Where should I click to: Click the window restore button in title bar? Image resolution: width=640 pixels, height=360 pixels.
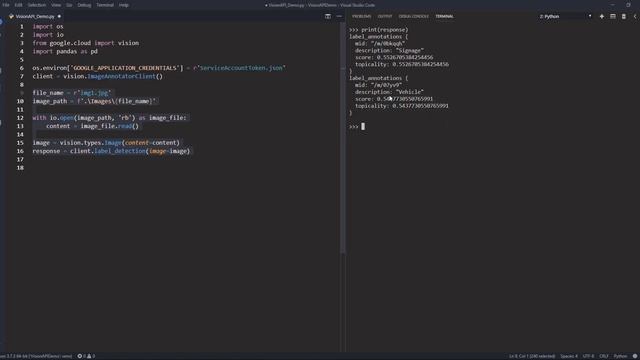(x=628, y=5)
